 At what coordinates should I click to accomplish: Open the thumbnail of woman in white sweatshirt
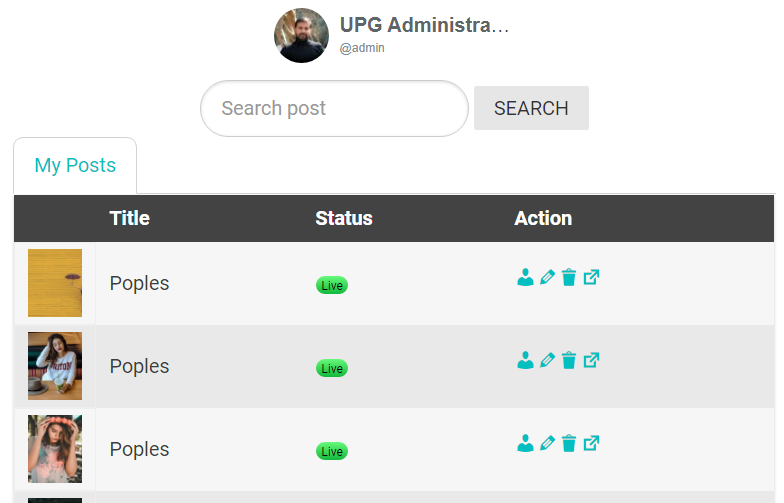pos(55,366)
